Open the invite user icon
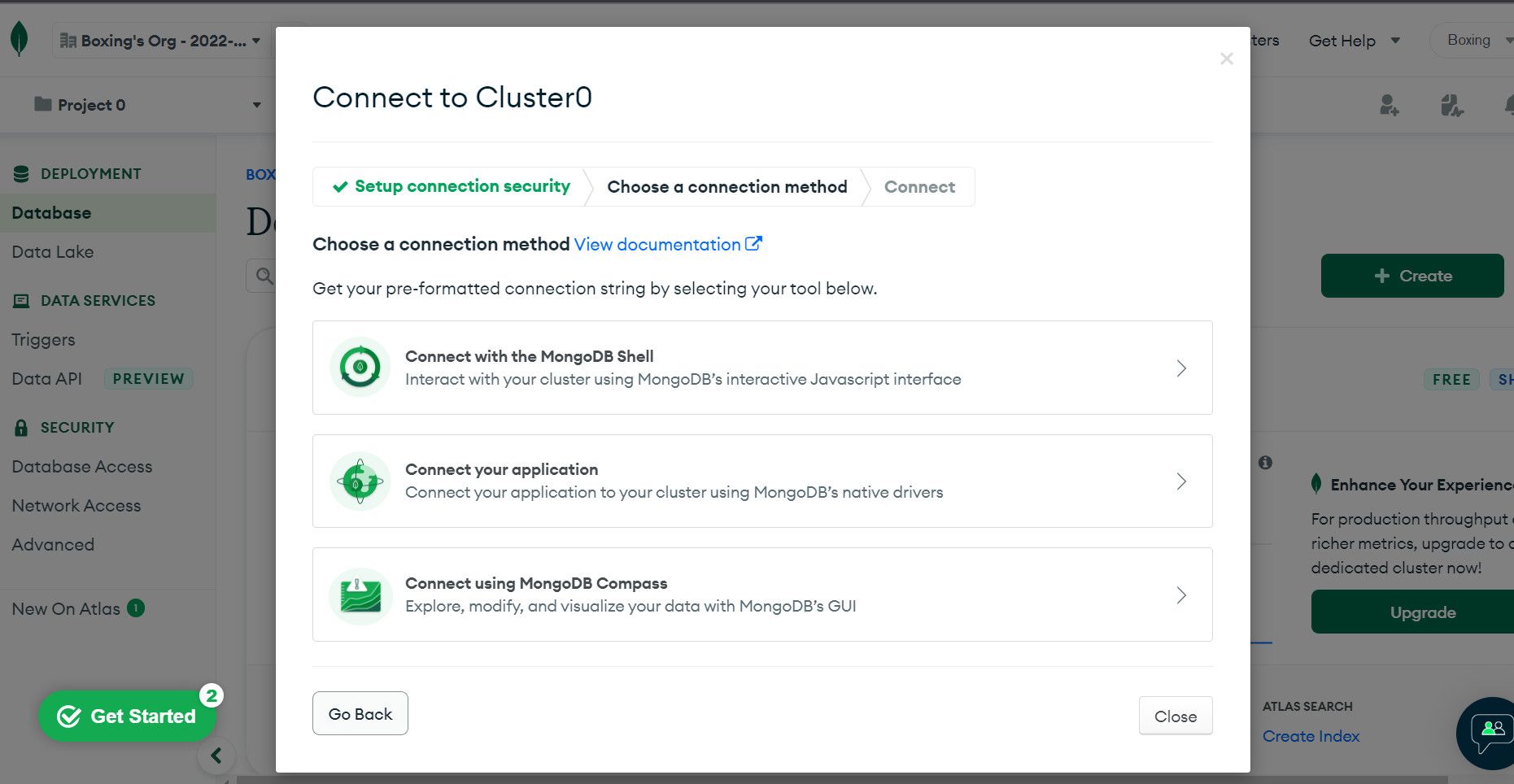The height and width of the screenshot is (784, 1514). 1389,105
